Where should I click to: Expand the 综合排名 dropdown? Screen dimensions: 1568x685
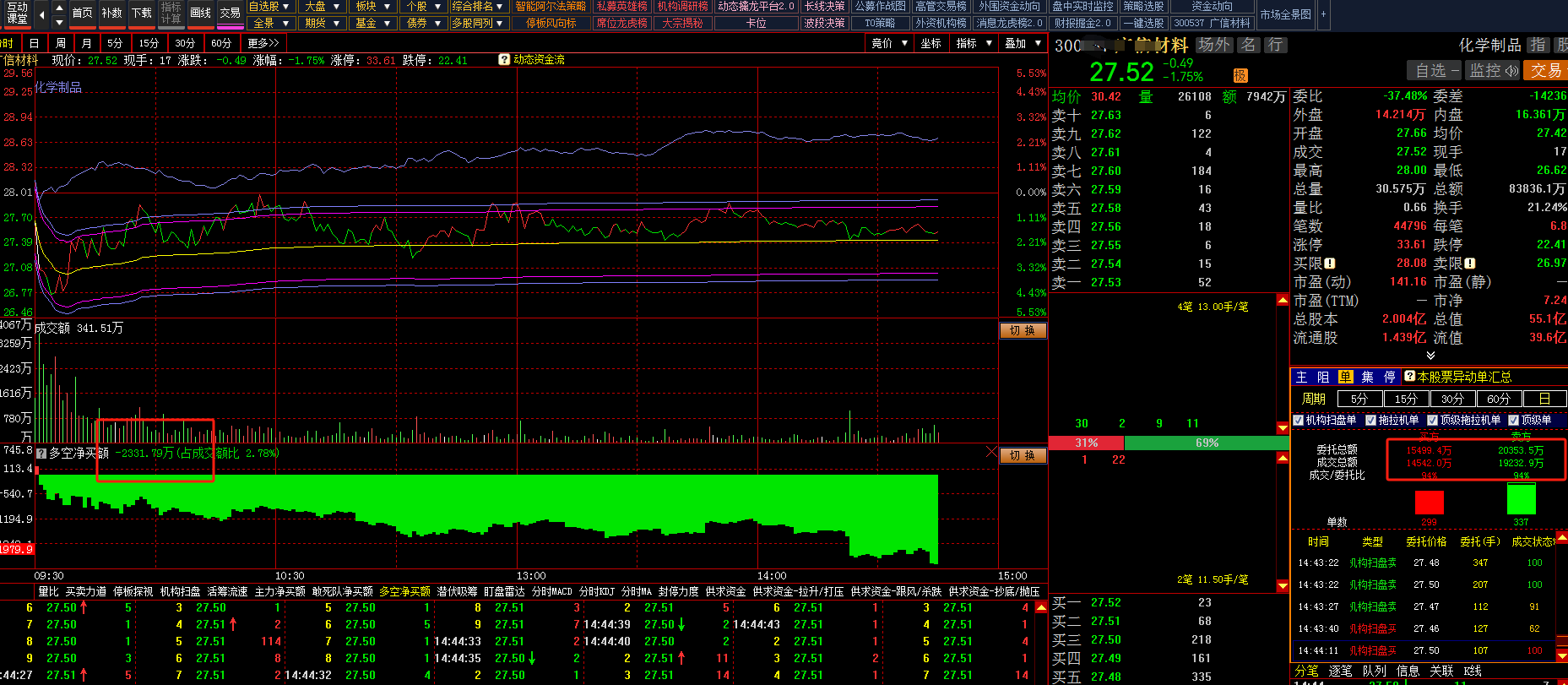click(479, 7)
